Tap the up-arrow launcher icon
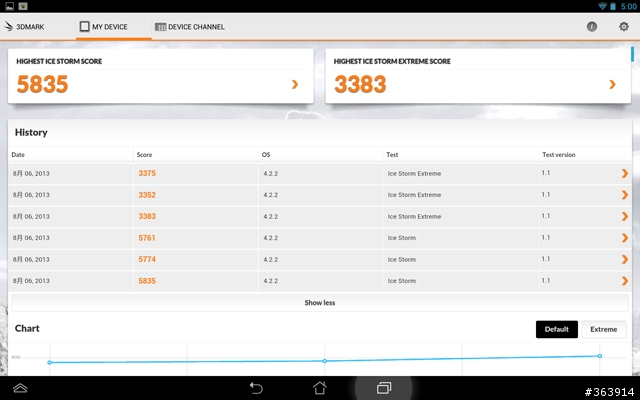Viewport: 640px width, 400px height. (20, 388)
